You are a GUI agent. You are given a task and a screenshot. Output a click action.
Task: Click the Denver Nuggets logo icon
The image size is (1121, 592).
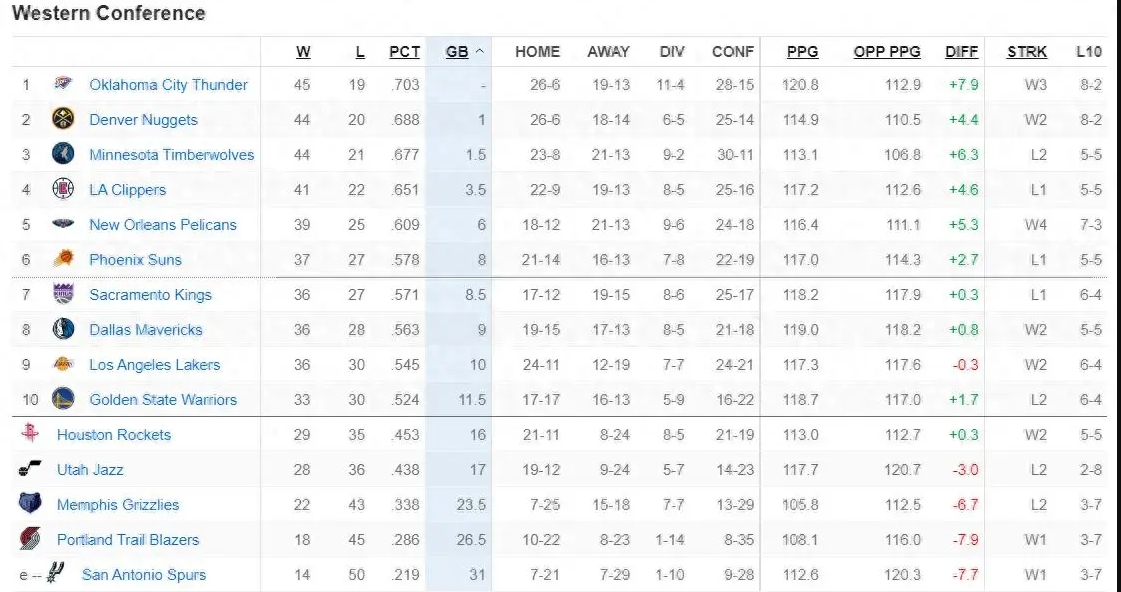tap(63, 120)
